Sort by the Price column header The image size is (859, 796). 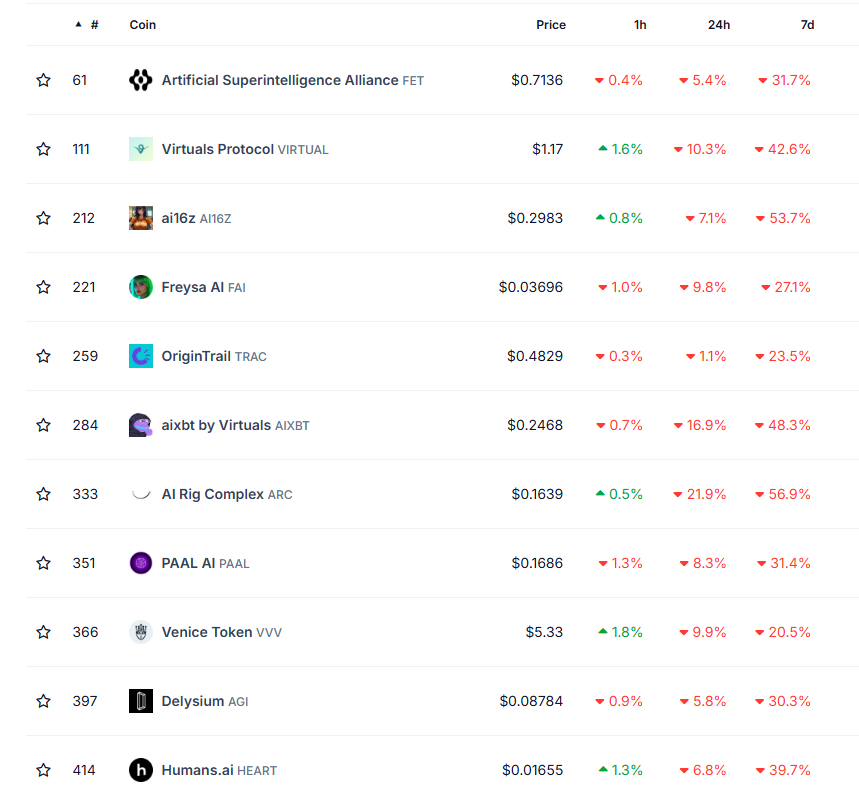point(551,25)
